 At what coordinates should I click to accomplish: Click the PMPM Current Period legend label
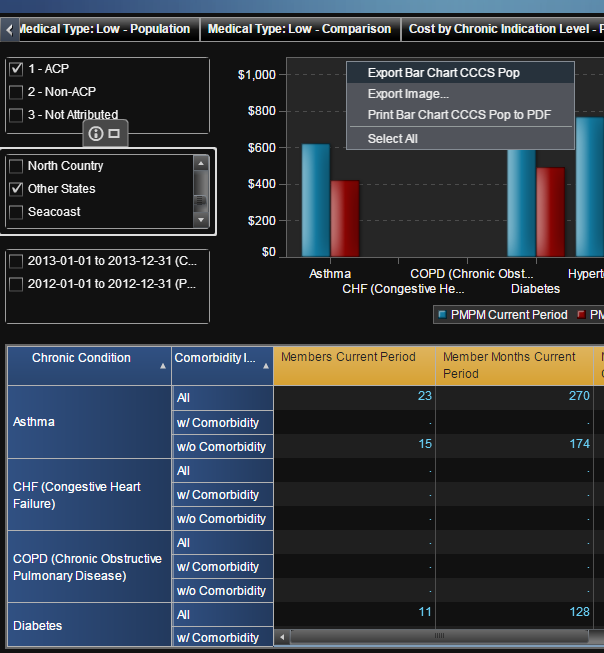[509, 314]
